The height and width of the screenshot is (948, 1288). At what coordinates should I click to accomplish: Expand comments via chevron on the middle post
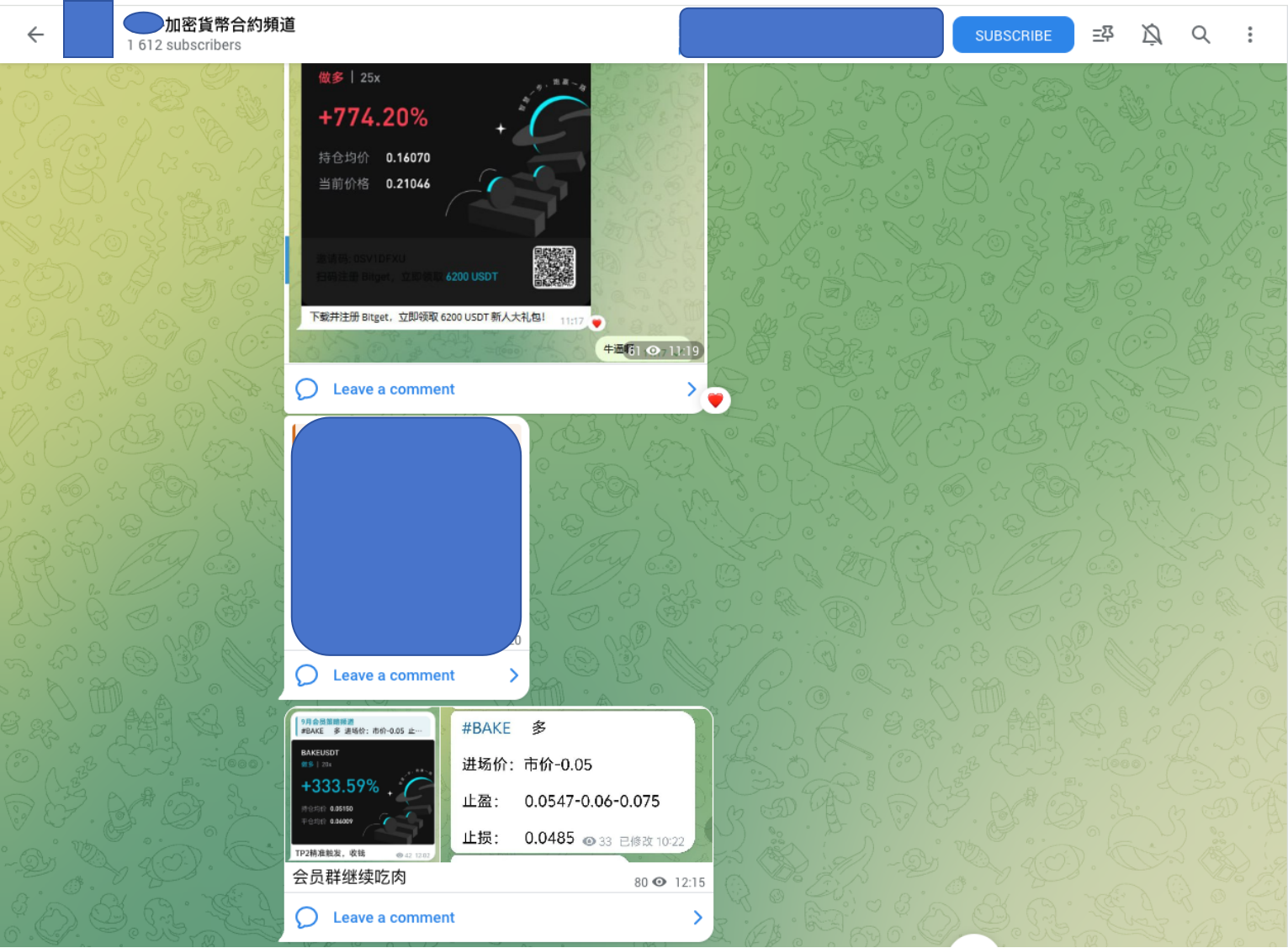[x=513, y=675]
